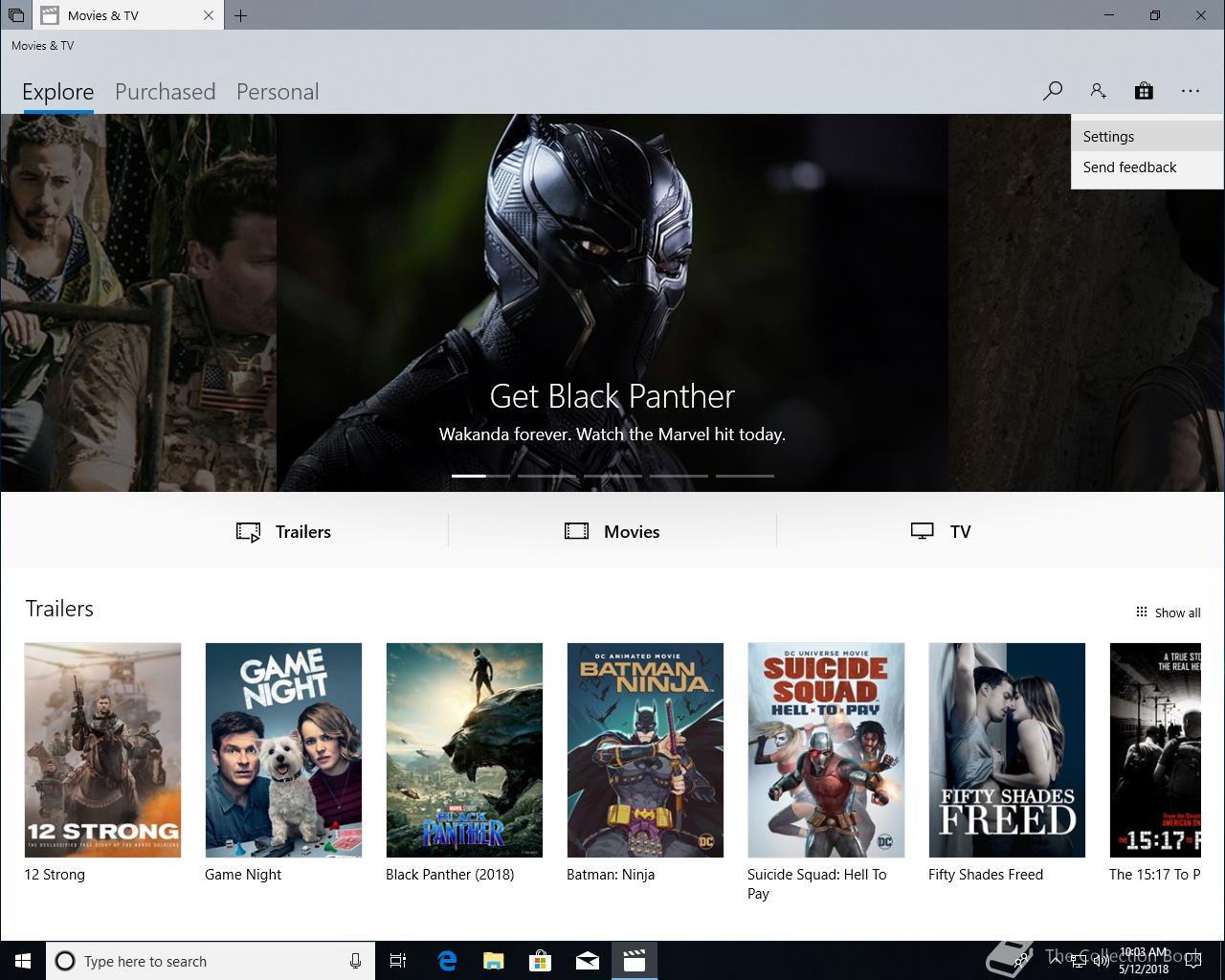Open Task View from the taskbar
1225x980 pixels.
(398, 961)
